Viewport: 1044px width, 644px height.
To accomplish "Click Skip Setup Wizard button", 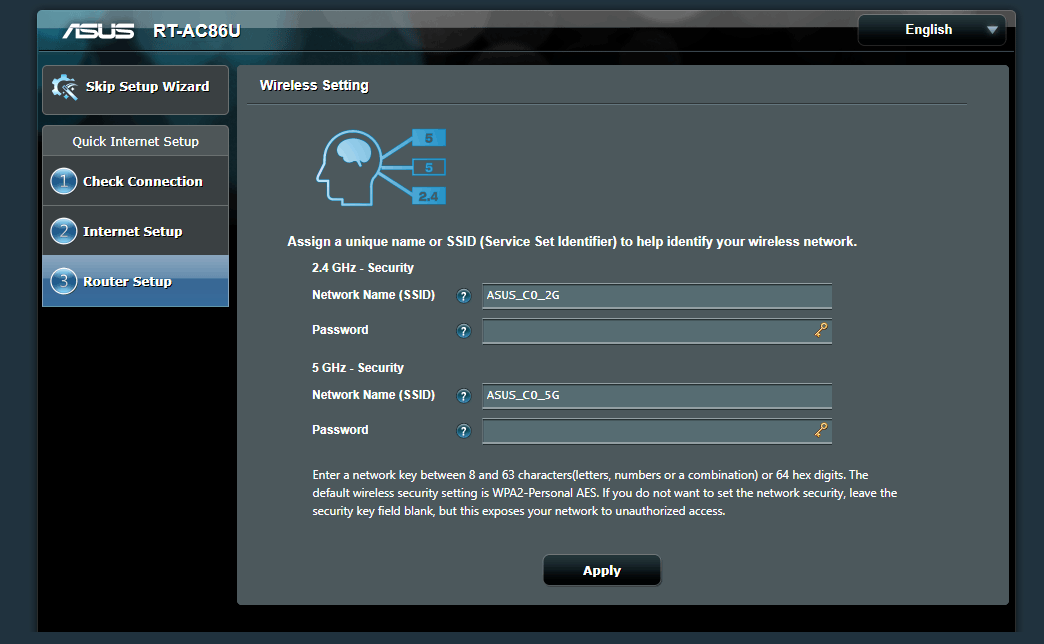I will (136, 89).
